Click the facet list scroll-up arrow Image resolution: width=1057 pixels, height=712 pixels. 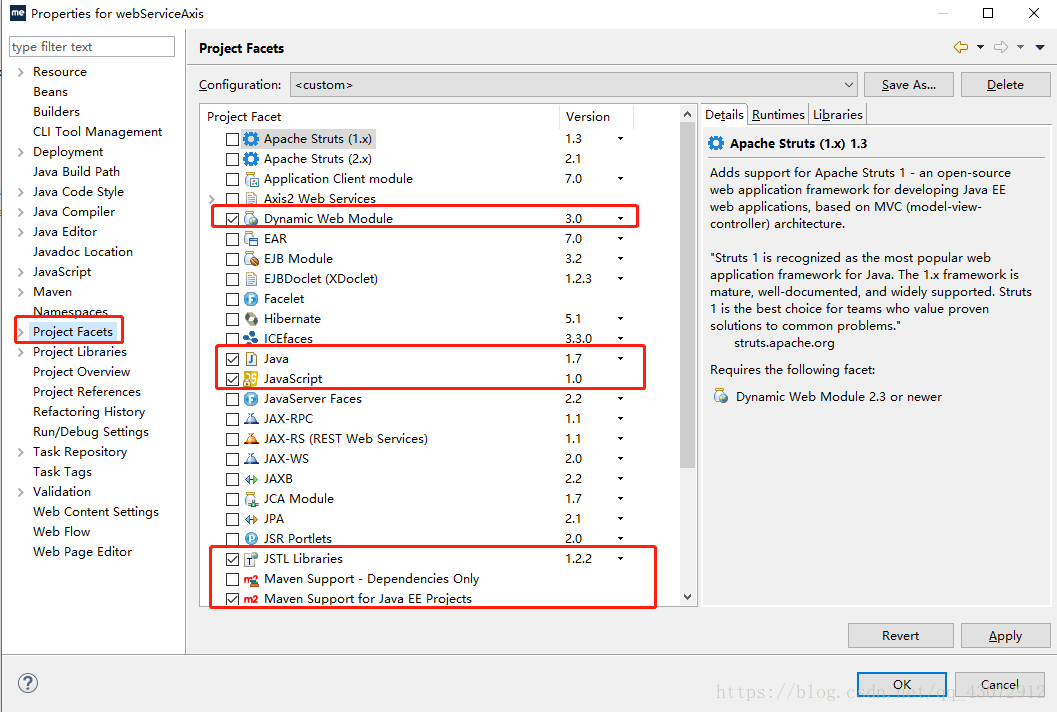(x=687, y=114)
